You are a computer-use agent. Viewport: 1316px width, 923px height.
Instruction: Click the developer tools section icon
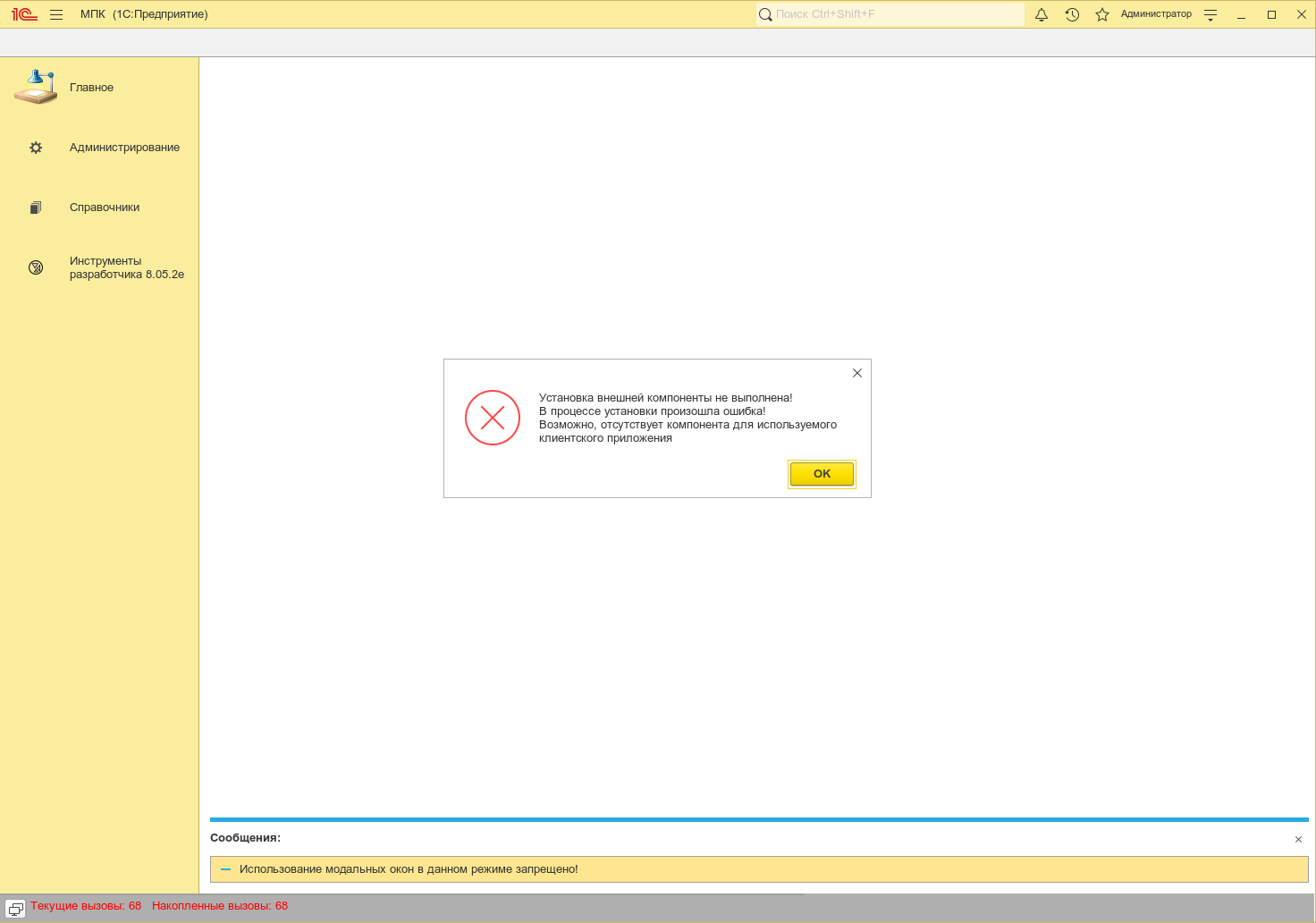[x=36, y=267]
